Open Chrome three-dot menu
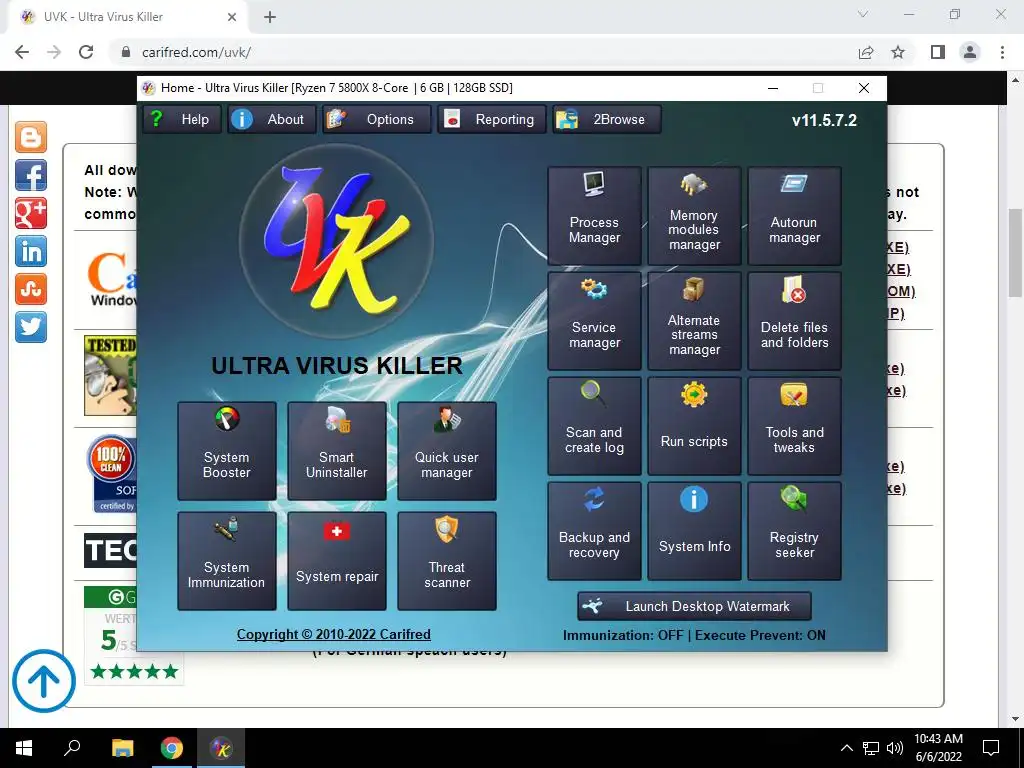Screen dimensions: 1024x768 1002,52
